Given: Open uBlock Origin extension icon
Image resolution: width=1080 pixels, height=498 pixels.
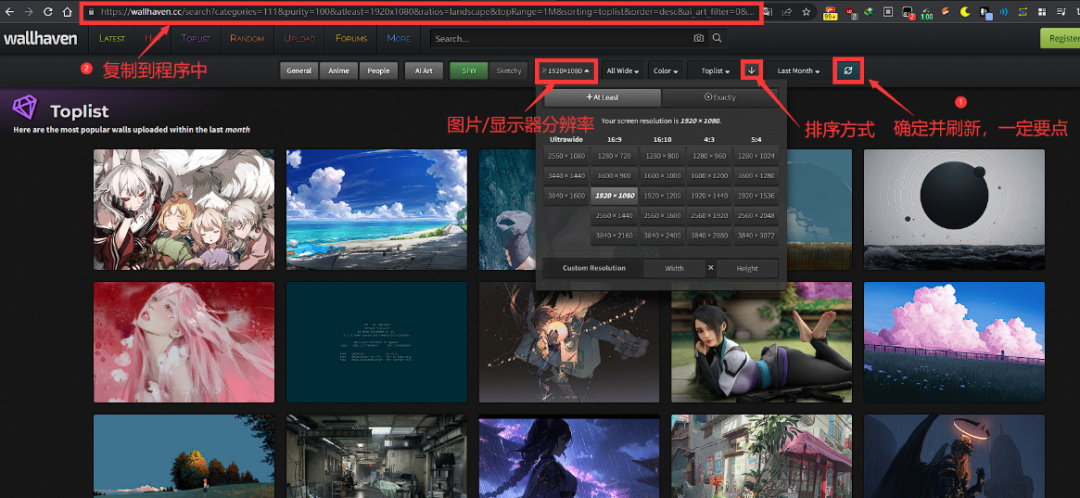Looking at the screenshot, I should (x=851, y=13).
